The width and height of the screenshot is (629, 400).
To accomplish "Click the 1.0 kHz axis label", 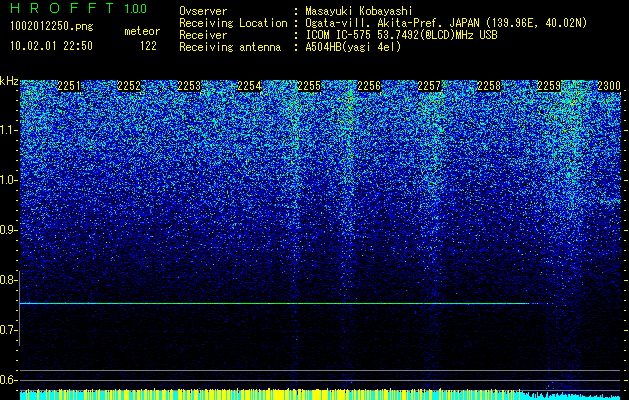I will (x=7, y=180).
